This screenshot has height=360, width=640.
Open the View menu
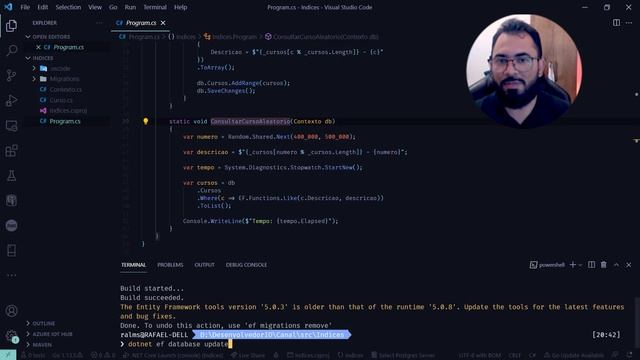[x=95, y=7]
